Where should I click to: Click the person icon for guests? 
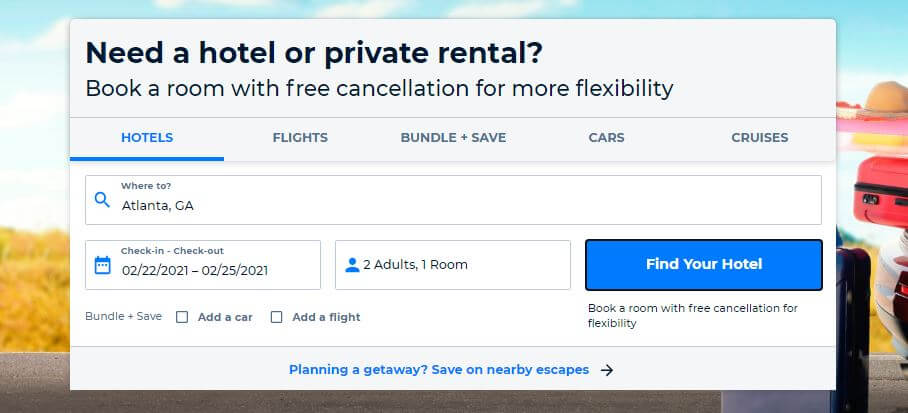click(x=351, y=265)
